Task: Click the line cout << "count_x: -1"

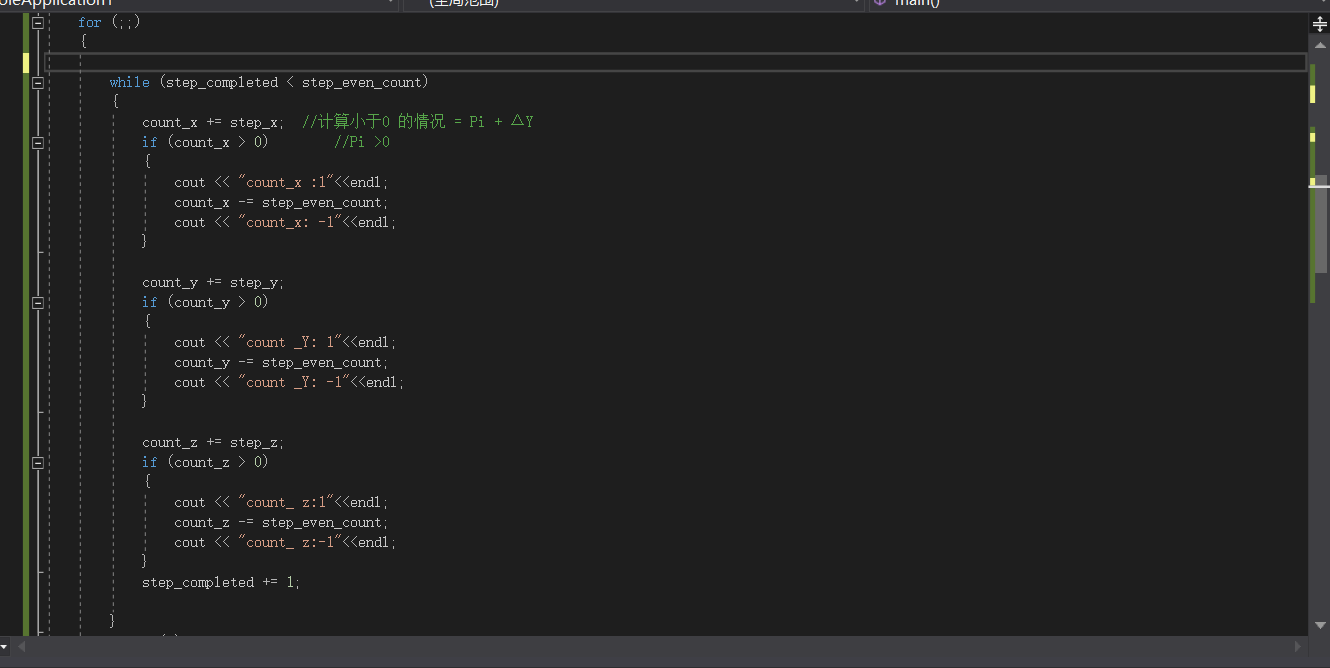Action: (285, 223)
